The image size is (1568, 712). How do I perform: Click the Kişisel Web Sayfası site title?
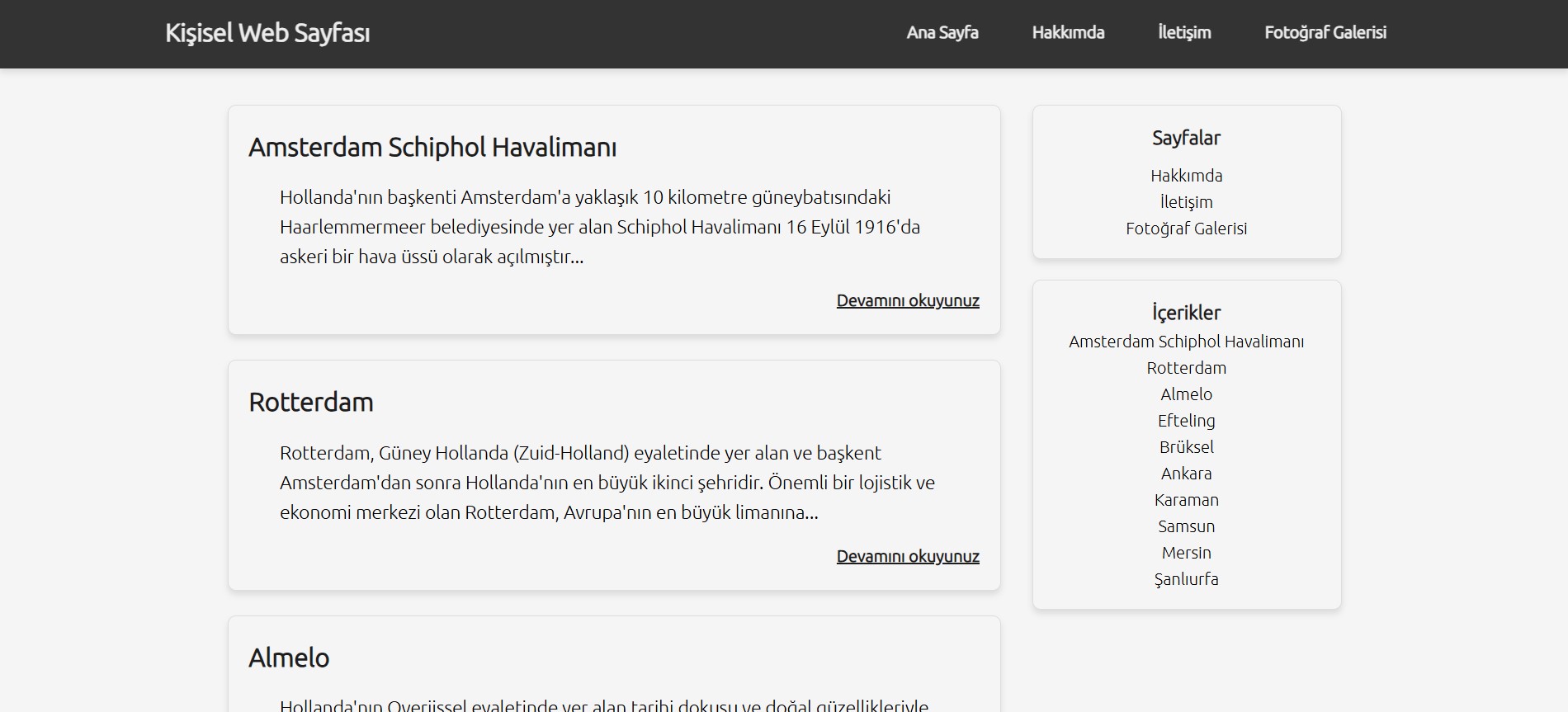[x=267, y=33]
